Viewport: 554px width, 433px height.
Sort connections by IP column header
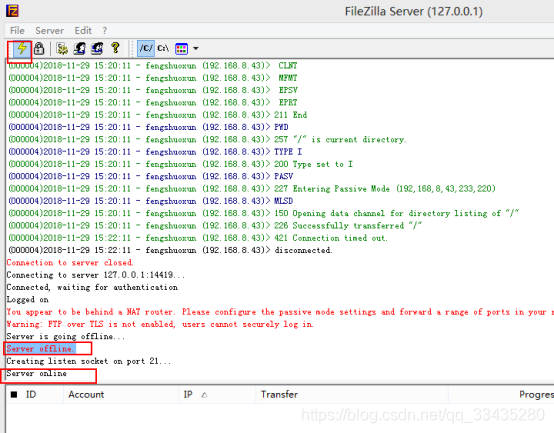click(x=217, y=395)
